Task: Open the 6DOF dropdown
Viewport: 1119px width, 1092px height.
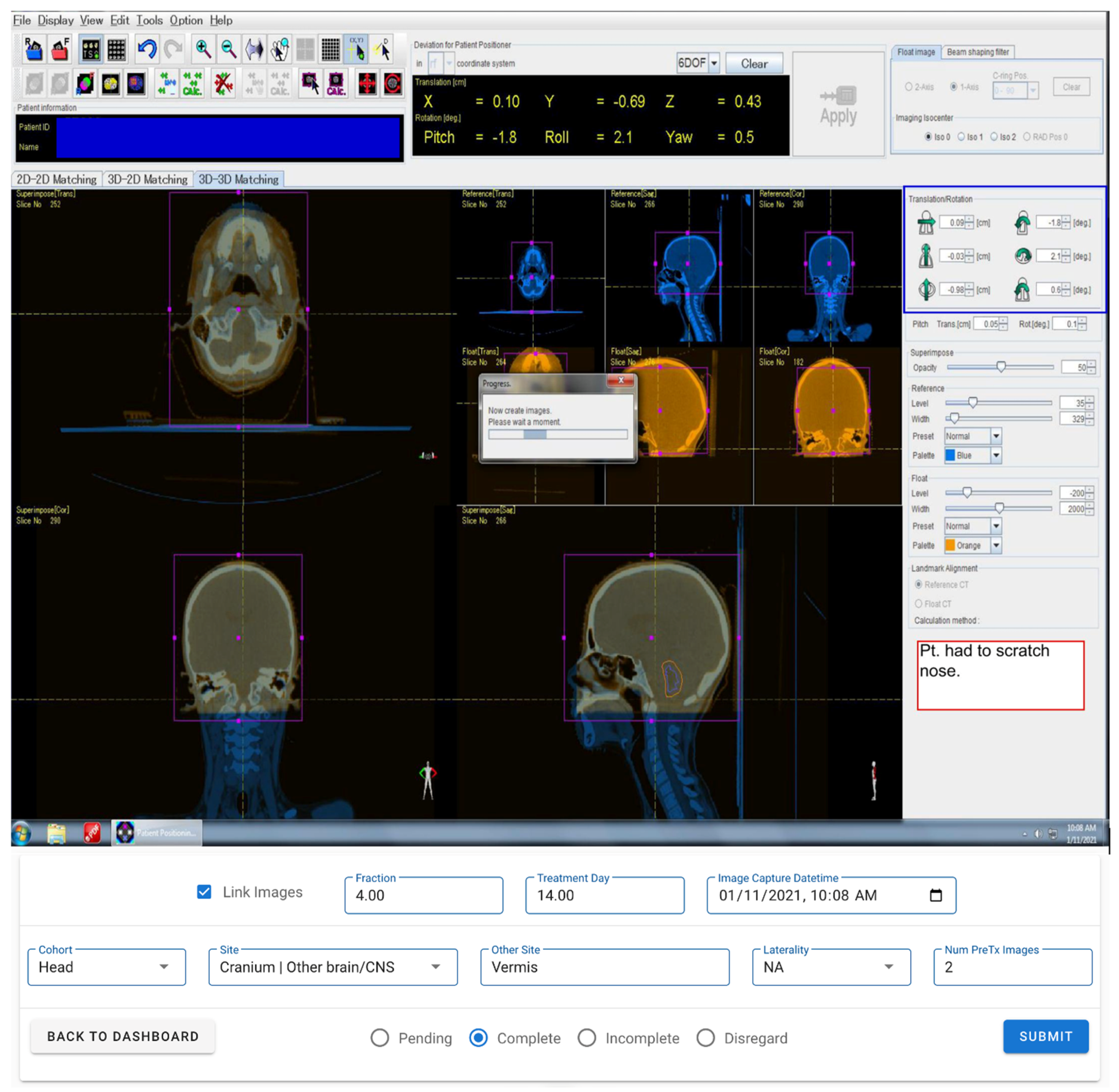Action: [x=714, y=63]
